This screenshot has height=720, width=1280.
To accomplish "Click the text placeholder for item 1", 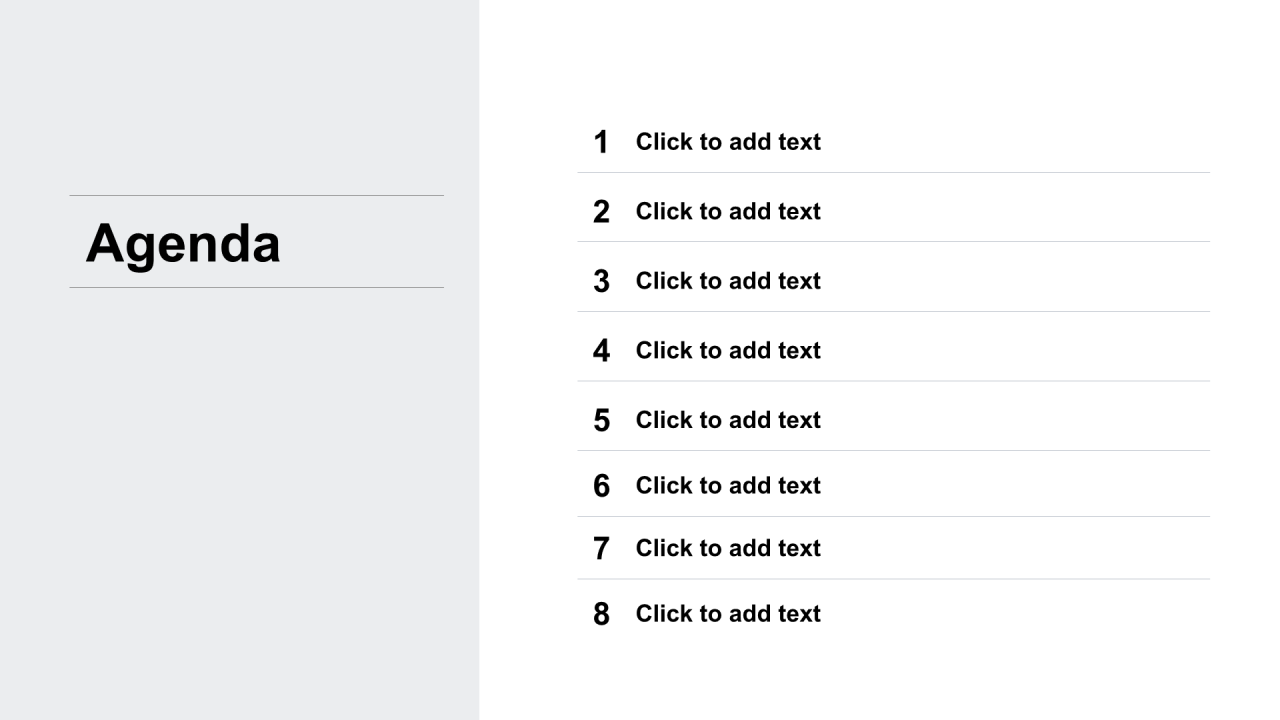I will (x=728, y=142).
